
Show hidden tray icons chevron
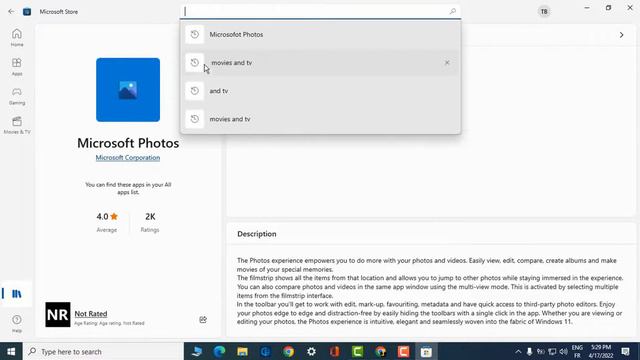pos(518,351)
